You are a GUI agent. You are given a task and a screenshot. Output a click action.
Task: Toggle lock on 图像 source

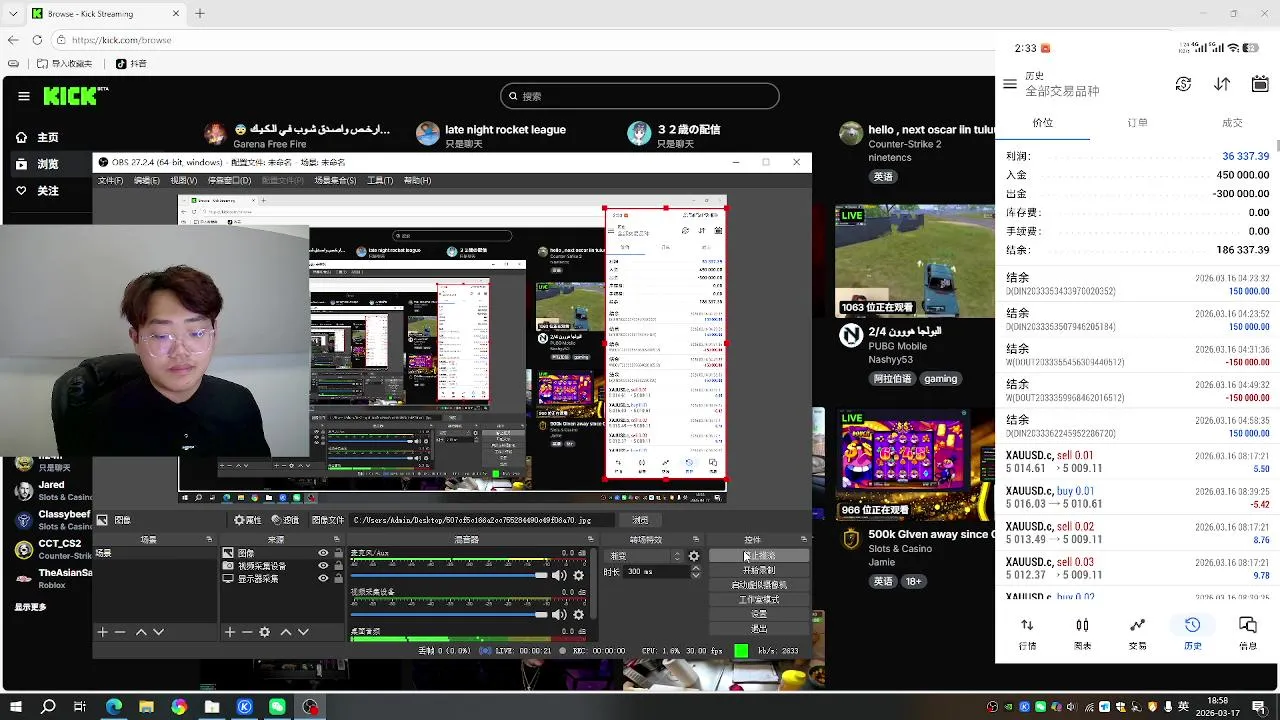coord(338,553)
